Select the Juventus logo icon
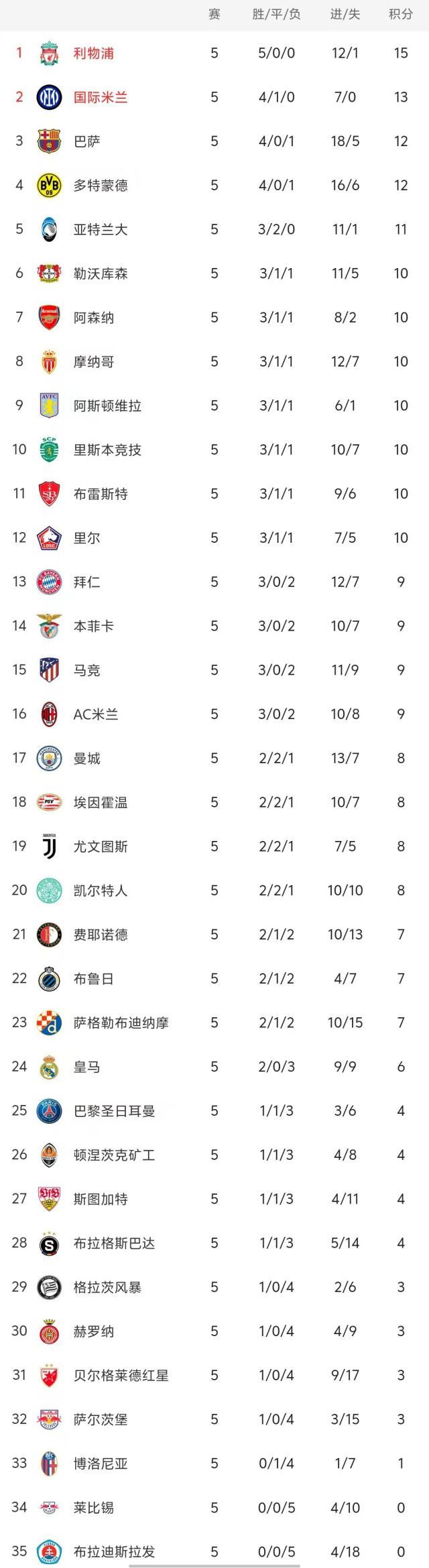Screen dimensions: 429x1568 (49, 846)
